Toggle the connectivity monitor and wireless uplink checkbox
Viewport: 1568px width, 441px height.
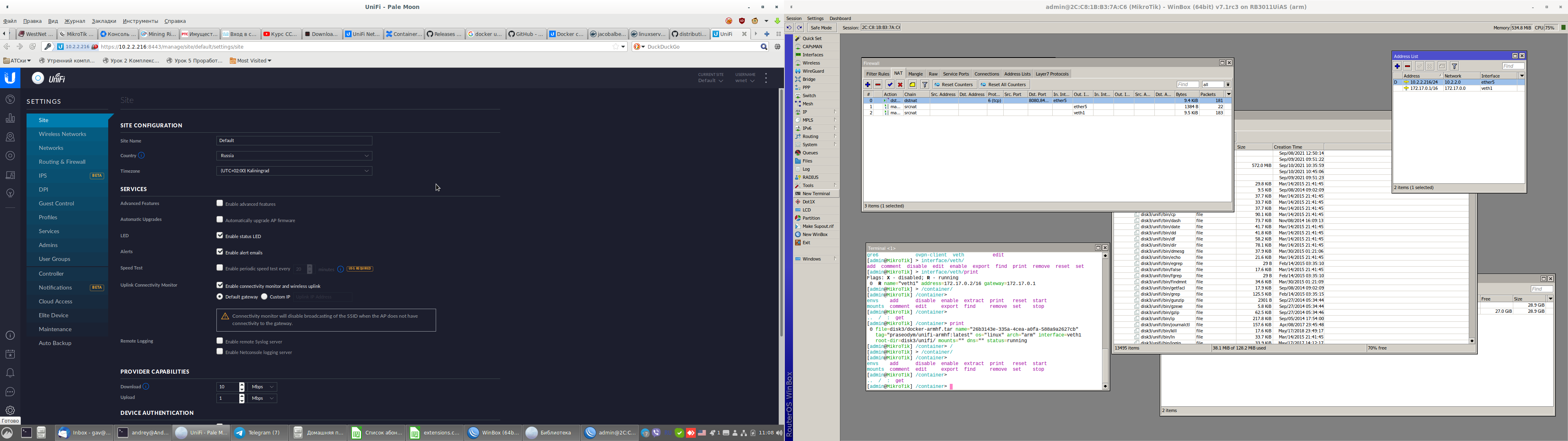tap(220, 285)
